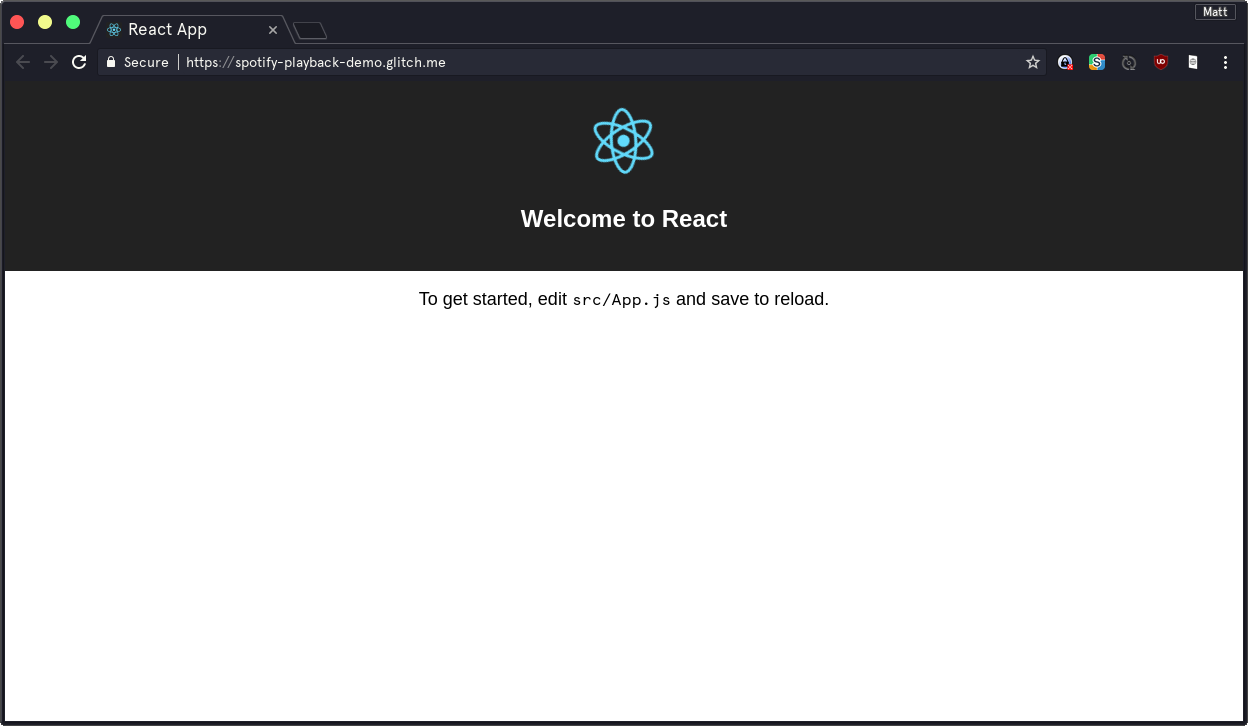Click the spinning React atom logo

pyautogui.click(x=623, y=140)
